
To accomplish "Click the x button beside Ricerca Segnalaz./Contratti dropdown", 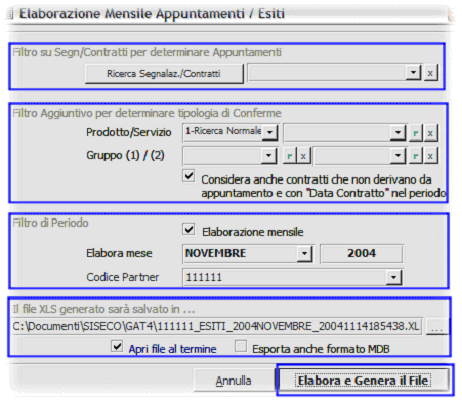I will click(x=430, y=73).
